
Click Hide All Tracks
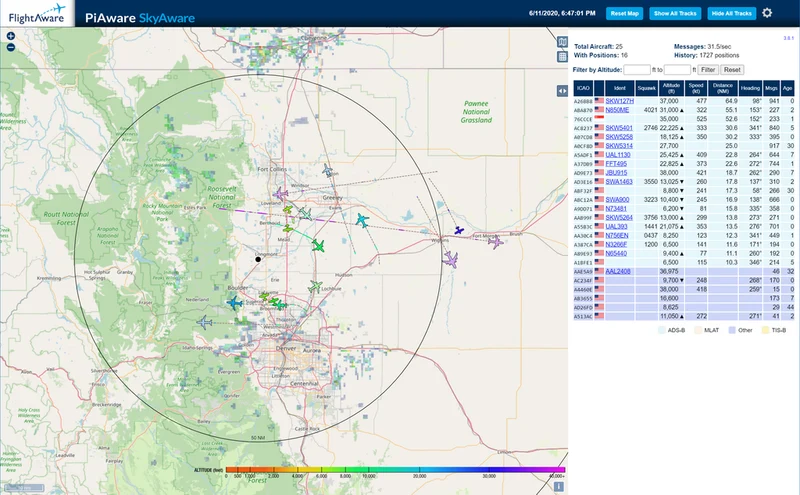point(732,13)
